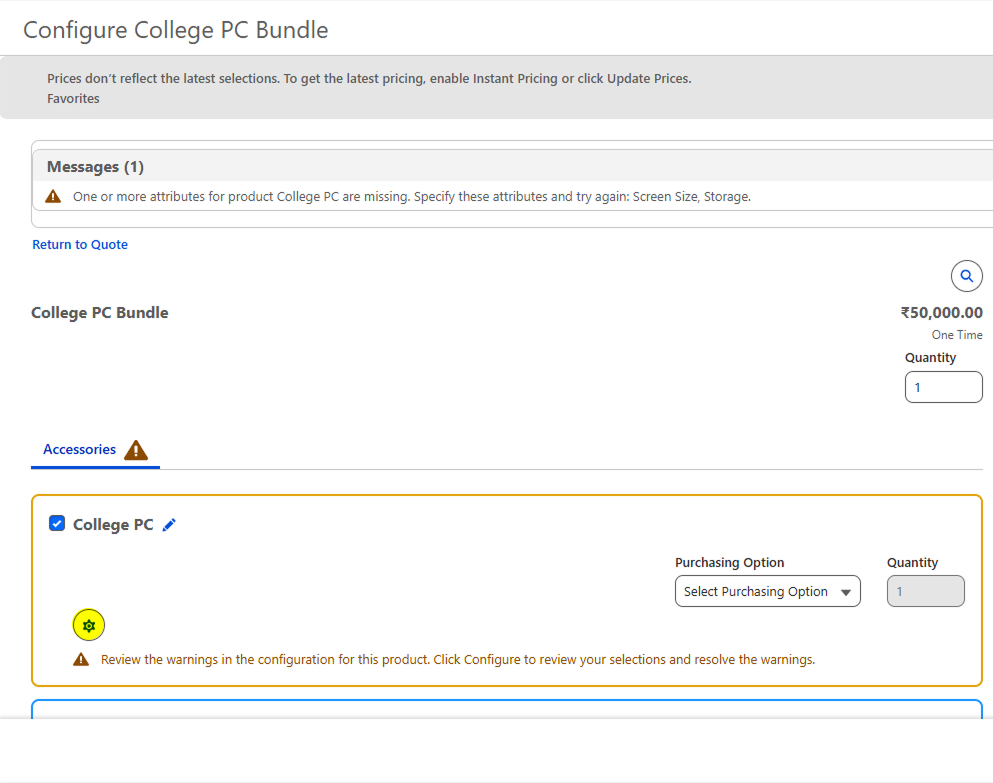Click the disabled College PC Quantity field

[925, 591]
